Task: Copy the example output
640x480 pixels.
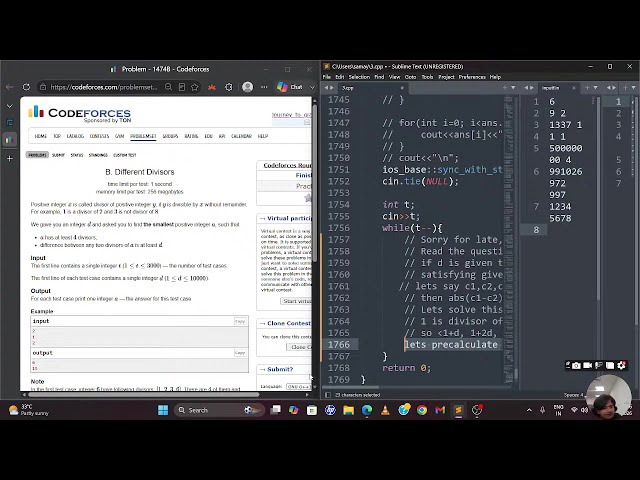Action: [x=240, y=353]
